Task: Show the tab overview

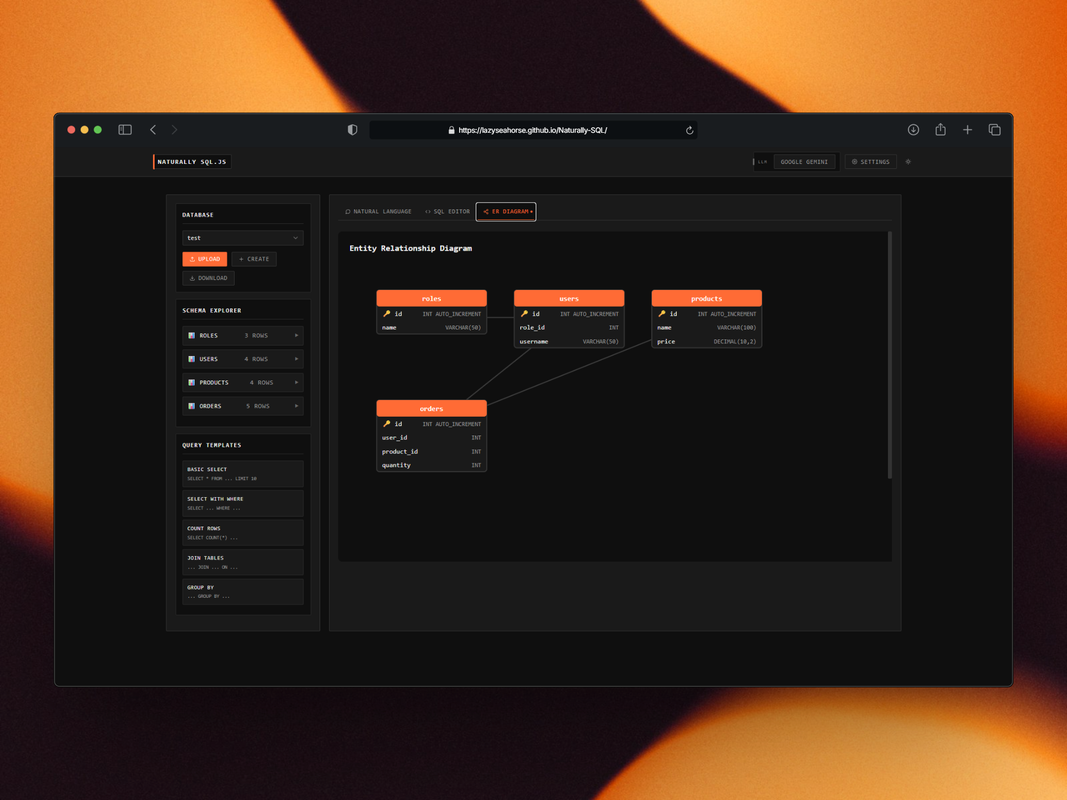Action: point(994,130)
